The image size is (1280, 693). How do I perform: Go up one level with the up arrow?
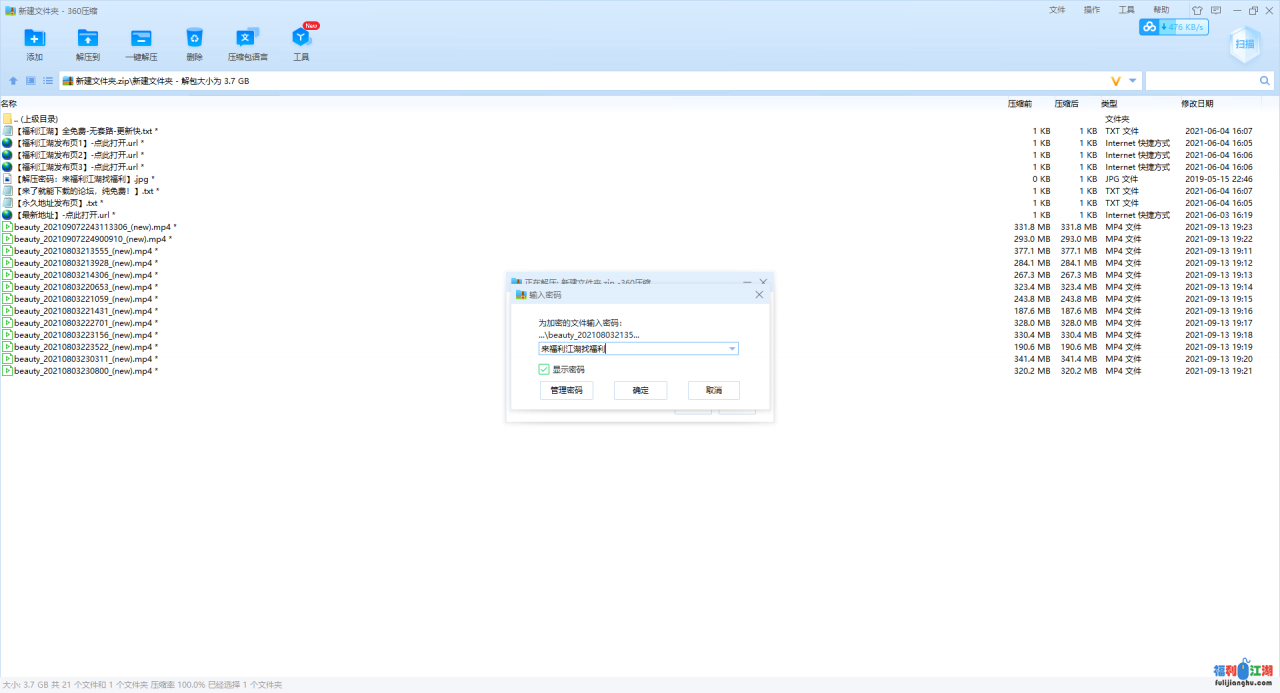[x=13, y=81]
